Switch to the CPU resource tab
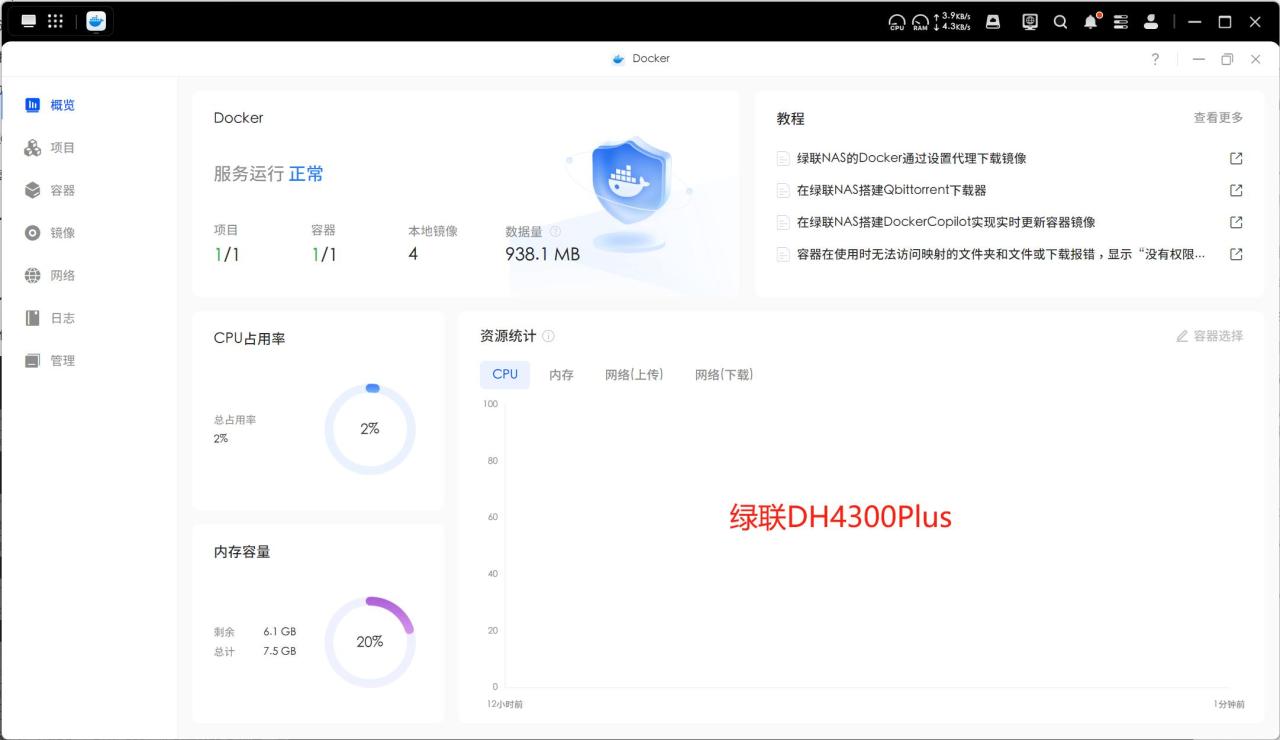The image size is (1280, 740). (505, 374)
